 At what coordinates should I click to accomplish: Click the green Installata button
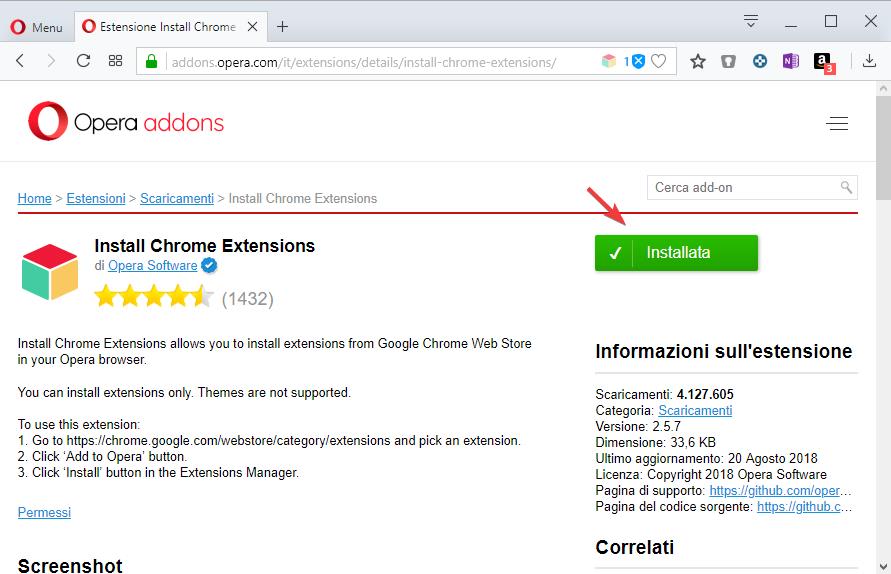point(676,253)
